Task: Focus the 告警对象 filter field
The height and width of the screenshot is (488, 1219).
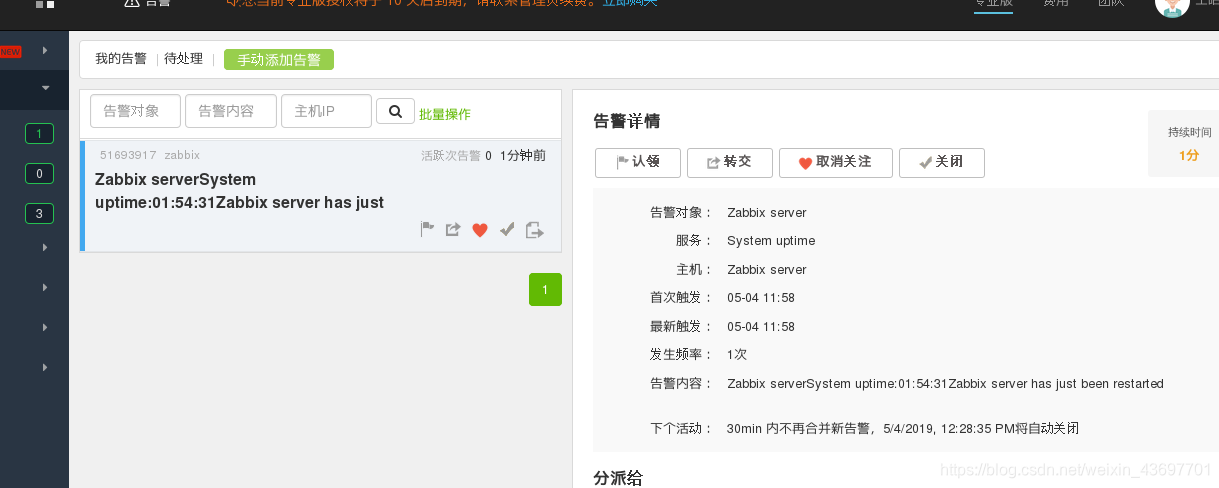Action: (x=135, y=111)
